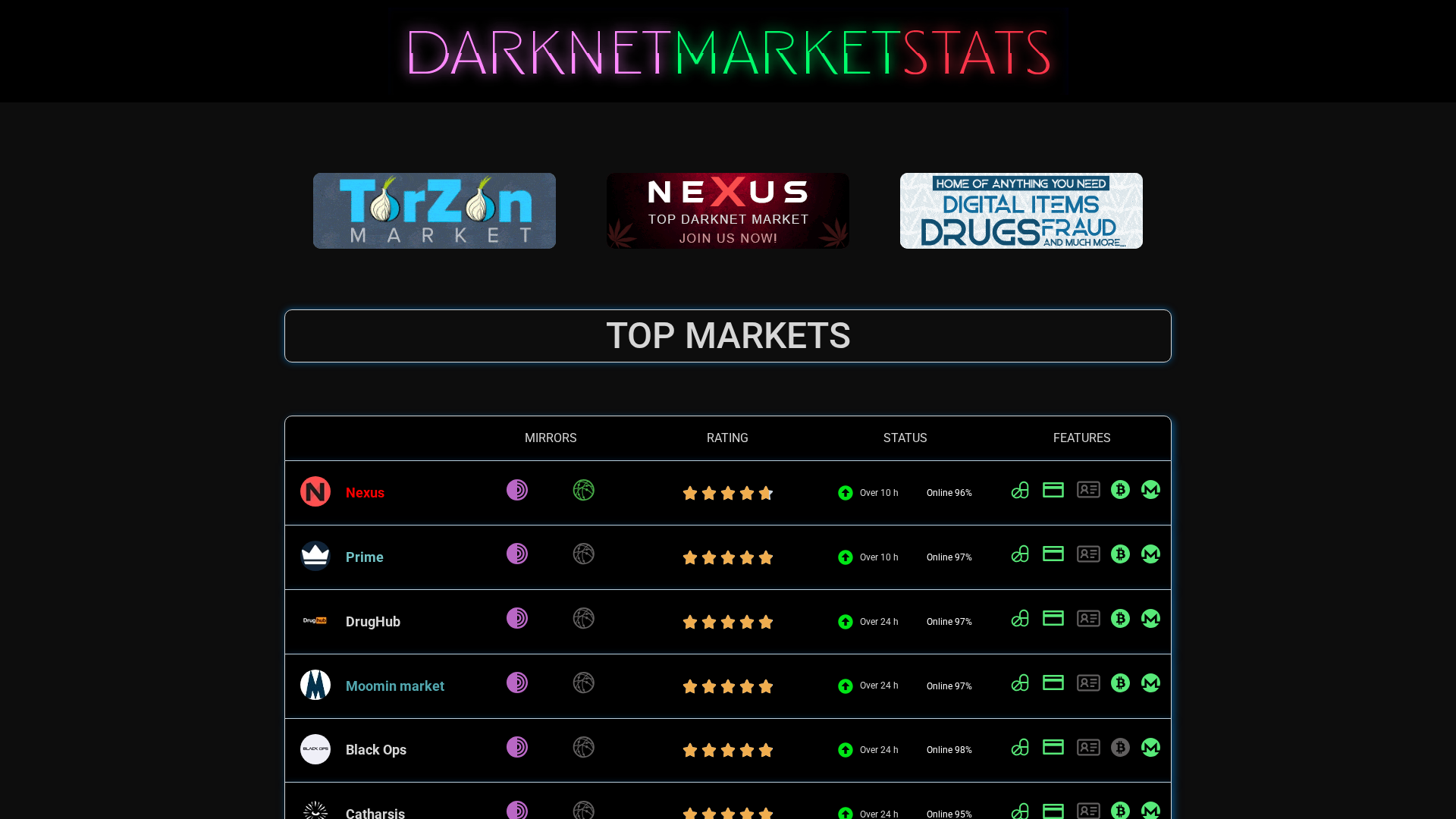
Task: Click the STATUS column header
Action: click(x=905, y=438)
